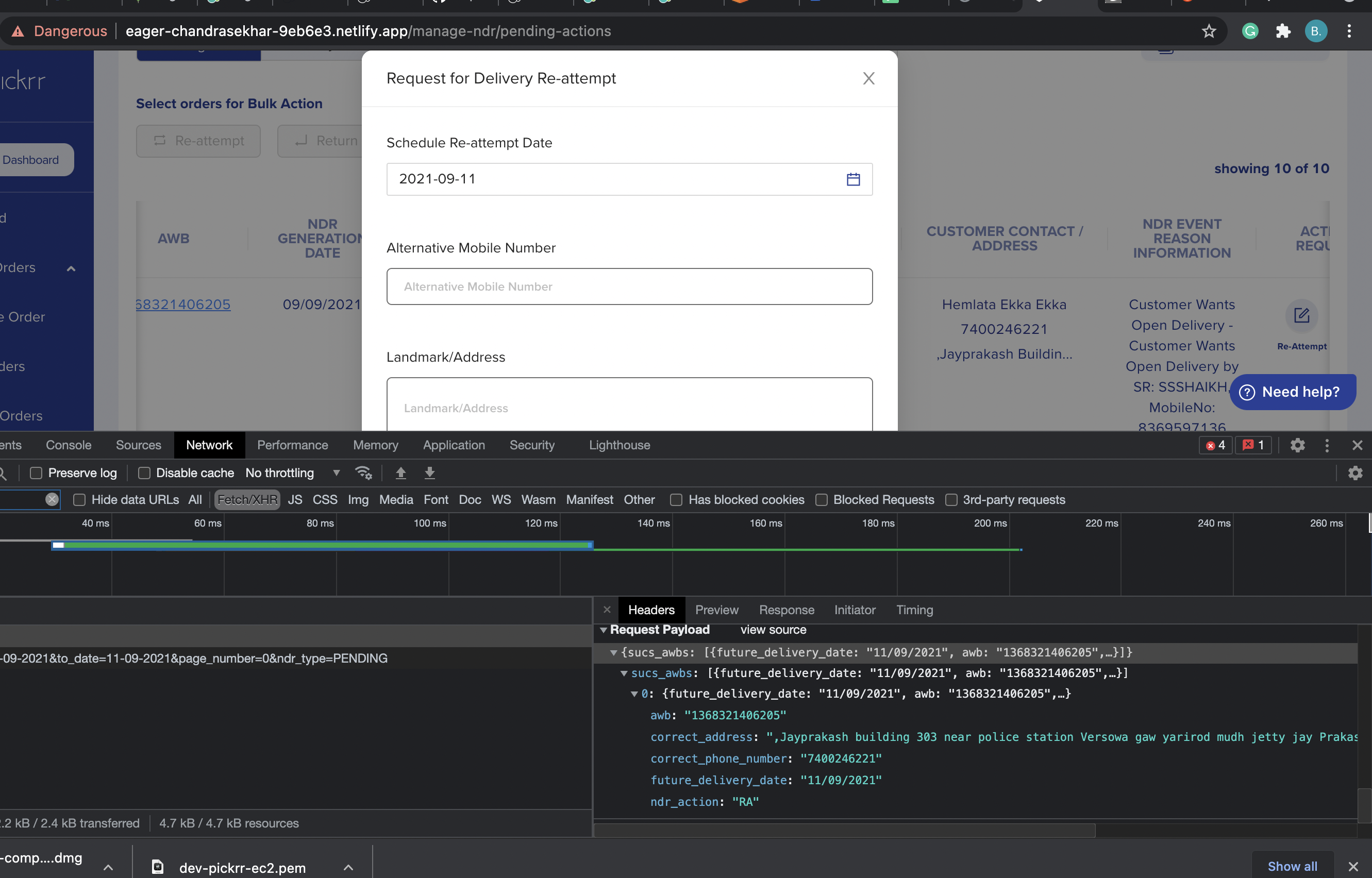The image size is (1372, 878).
Task: Open the request Timing tab
Action: coord(914,610)
